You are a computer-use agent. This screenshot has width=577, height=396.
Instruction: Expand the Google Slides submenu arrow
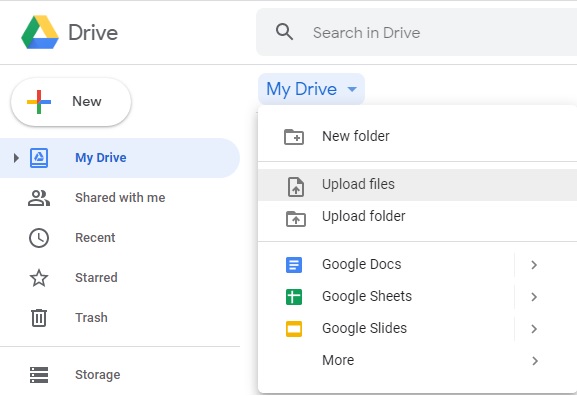(534, 329)
